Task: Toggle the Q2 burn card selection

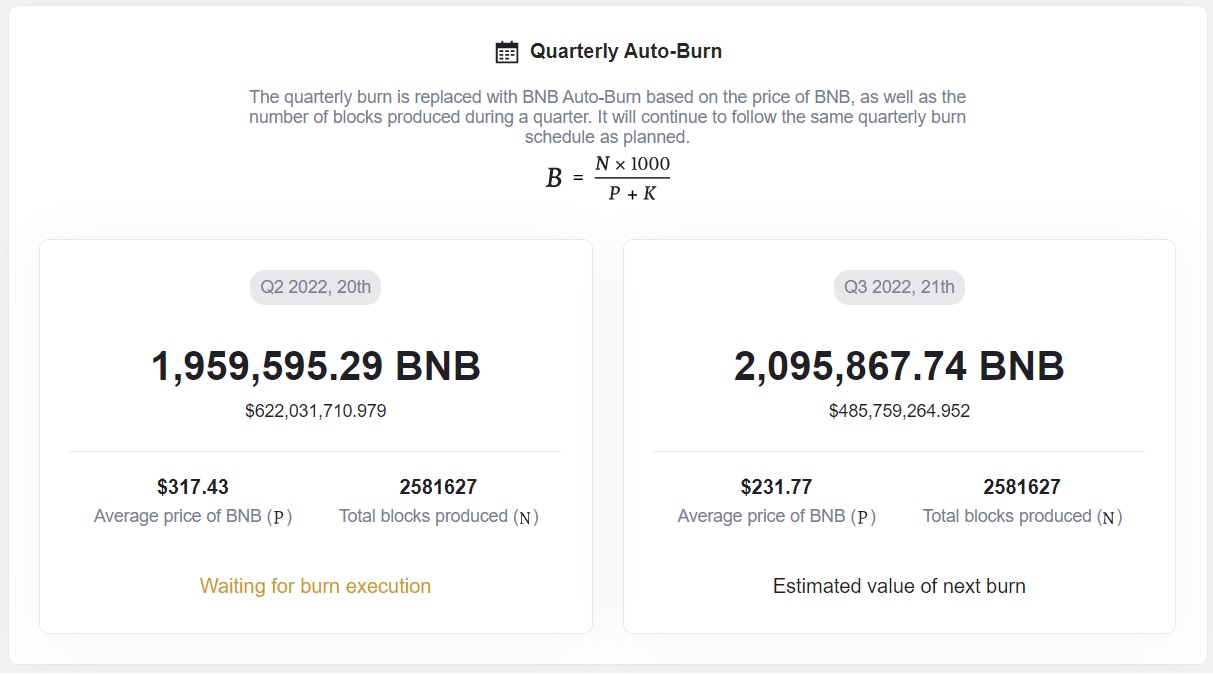Action: 315,435
